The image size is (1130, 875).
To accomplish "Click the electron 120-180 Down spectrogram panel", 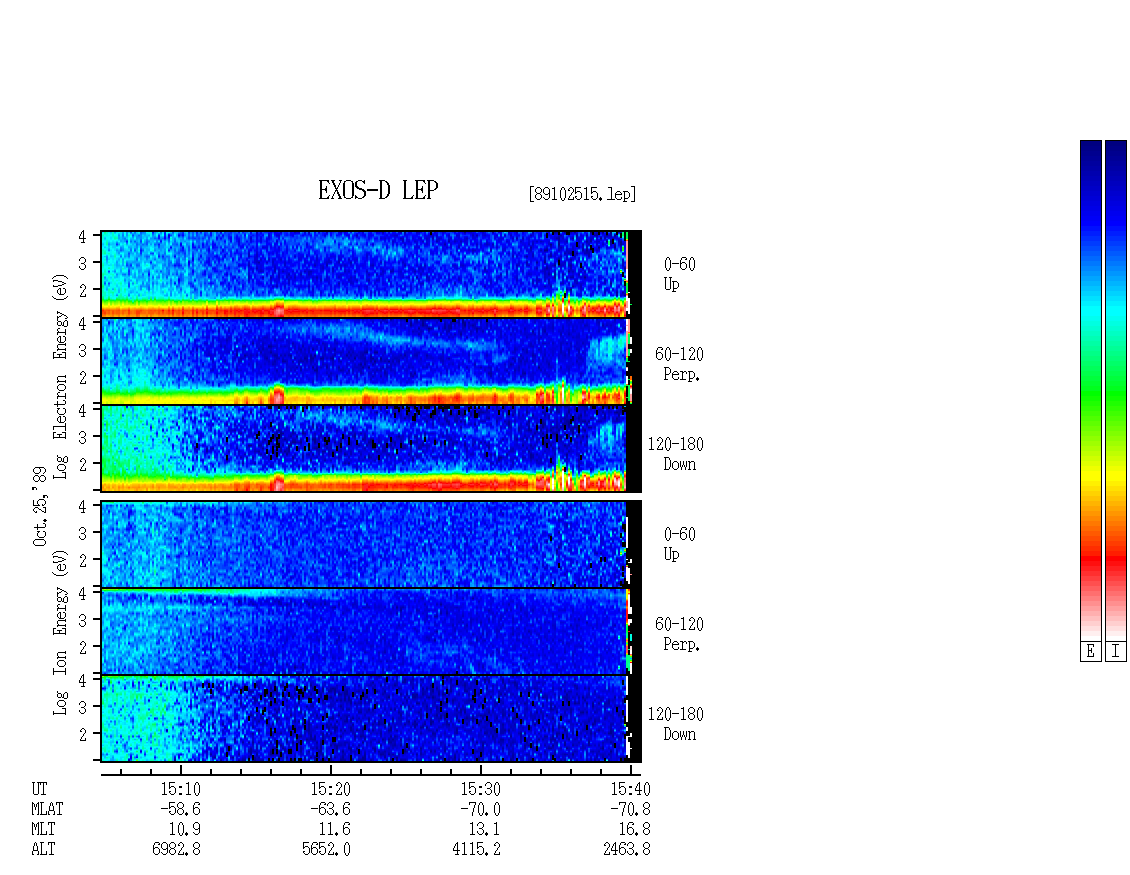I will [x=370, y=448].
